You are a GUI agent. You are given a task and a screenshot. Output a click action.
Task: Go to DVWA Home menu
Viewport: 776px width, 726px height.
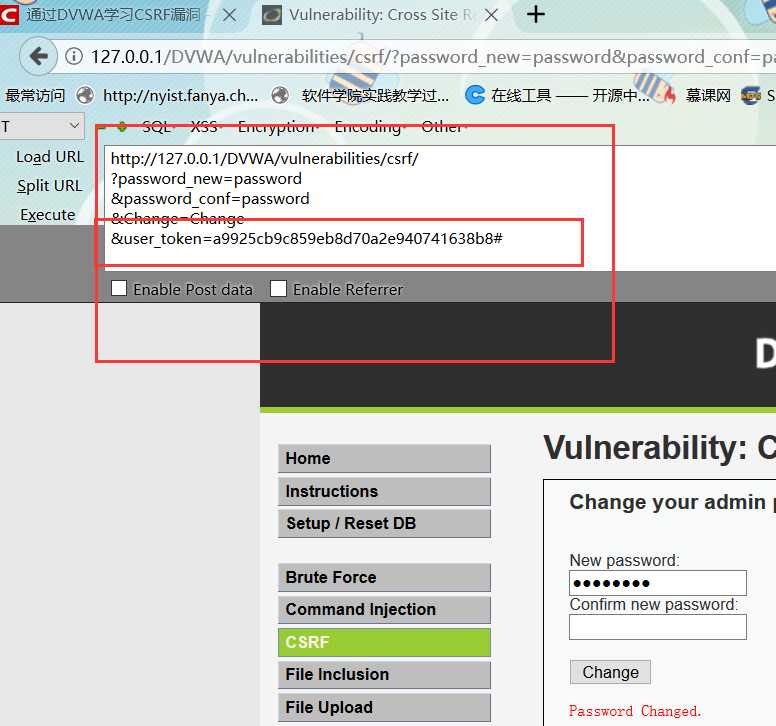click(x=384, y=458)
